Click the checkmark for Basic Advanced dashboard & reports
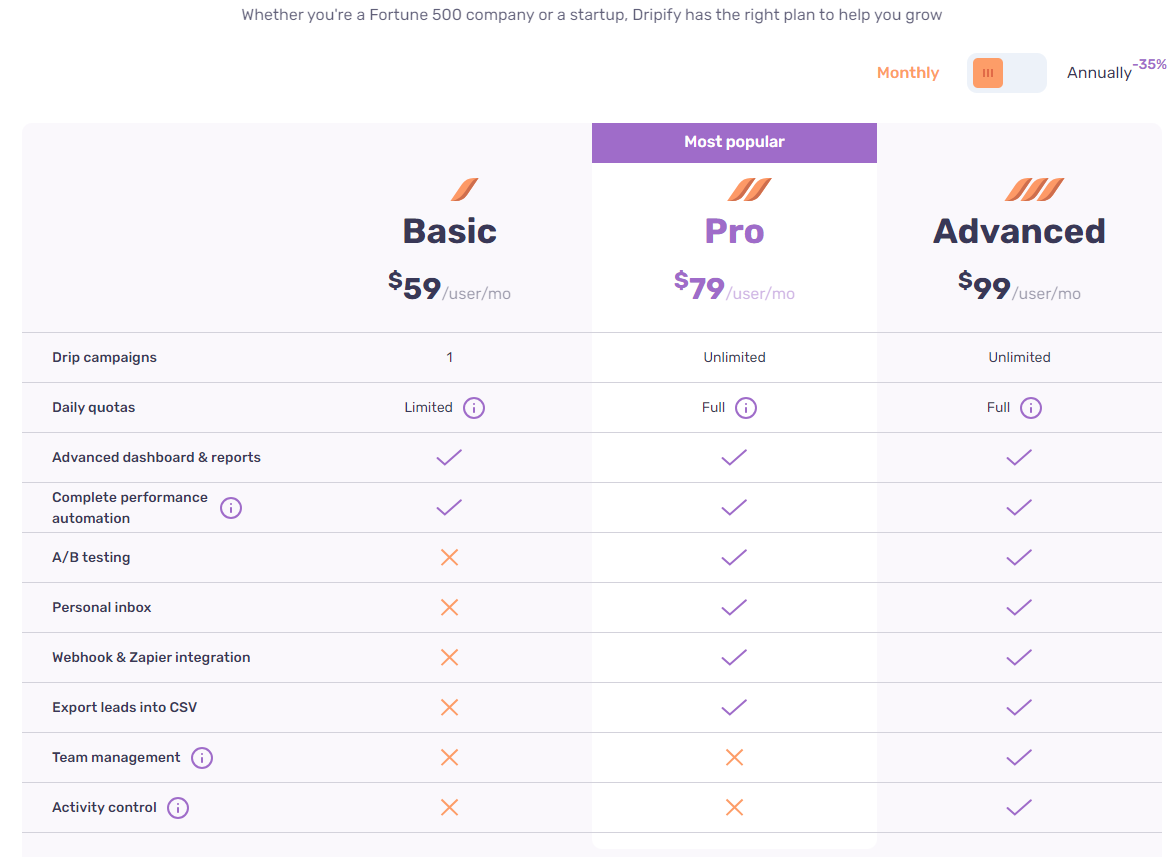1175x857 pixels. coord(449,457)
